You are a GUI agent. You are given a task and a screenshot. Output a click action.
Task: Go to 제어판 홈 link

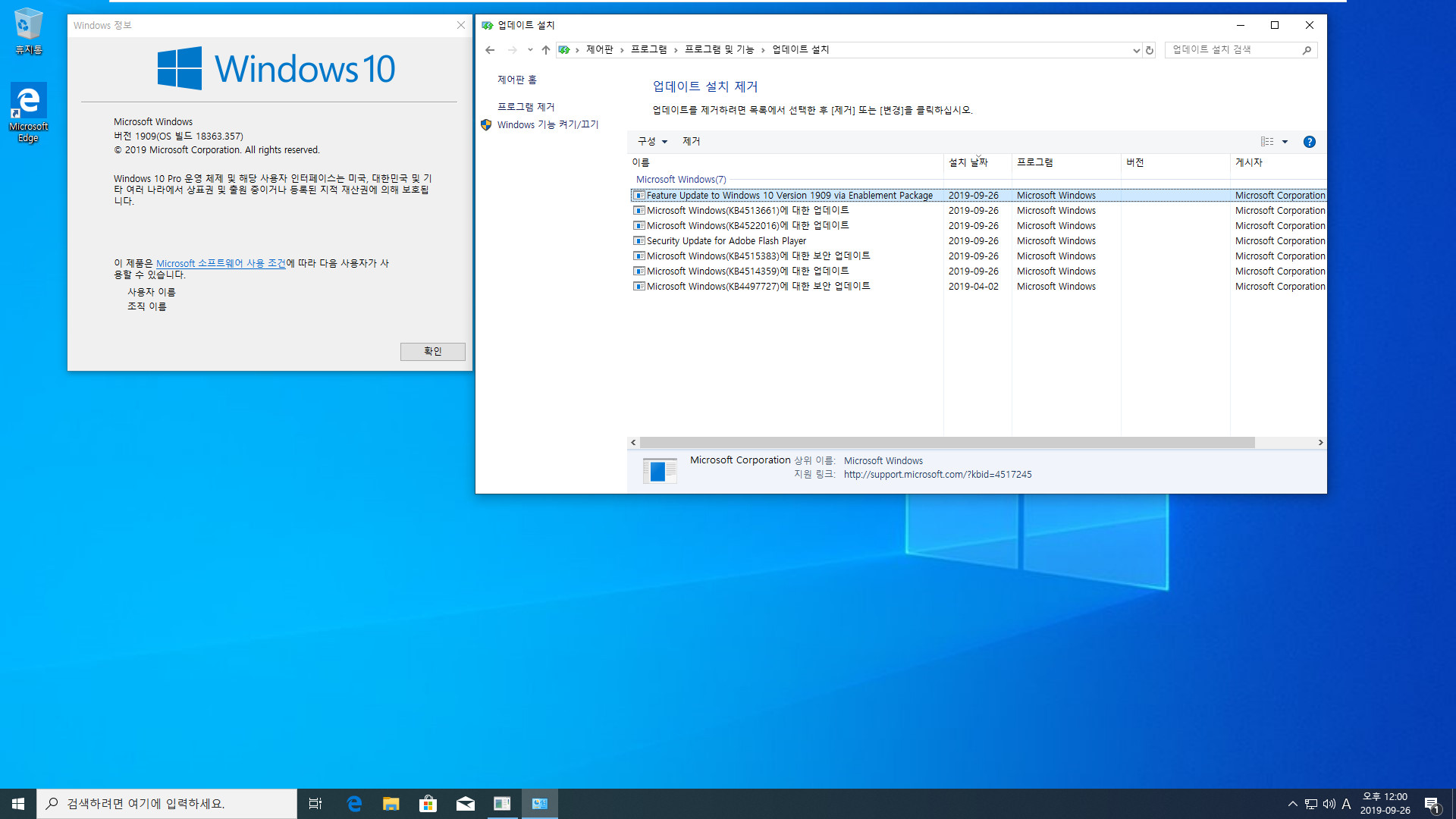point(517,80)
